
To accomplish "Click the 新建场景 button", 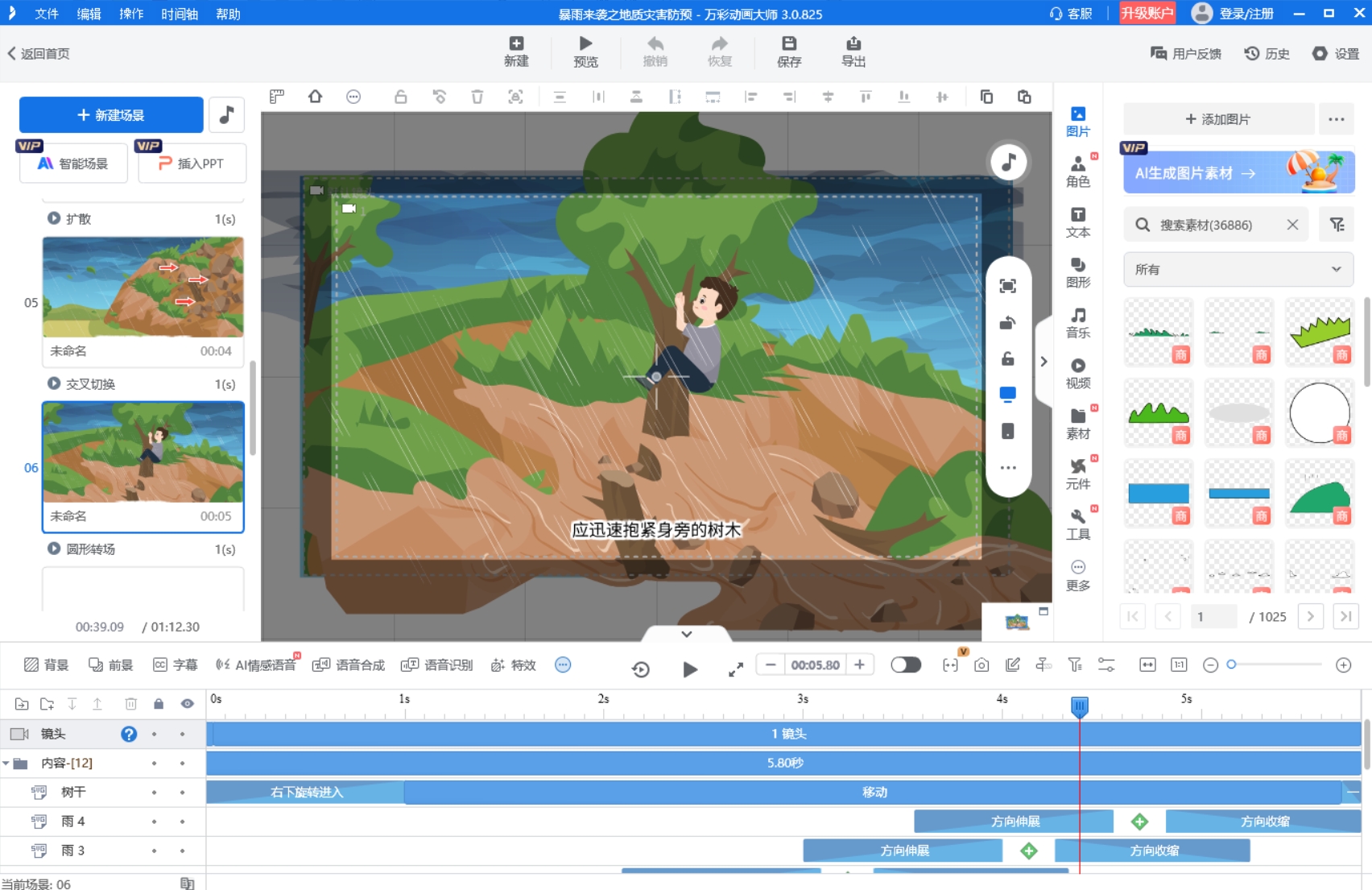I will pos(111,115).
